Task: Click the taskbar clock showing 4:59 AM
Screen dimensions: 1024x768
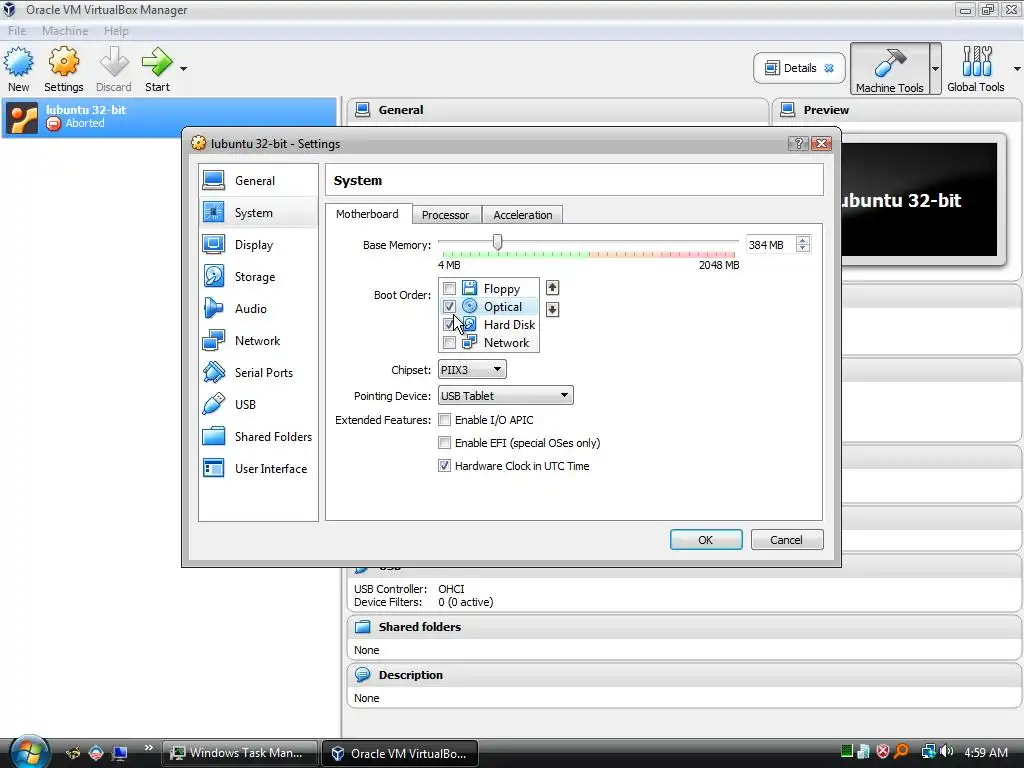Action: click(985, 752)
